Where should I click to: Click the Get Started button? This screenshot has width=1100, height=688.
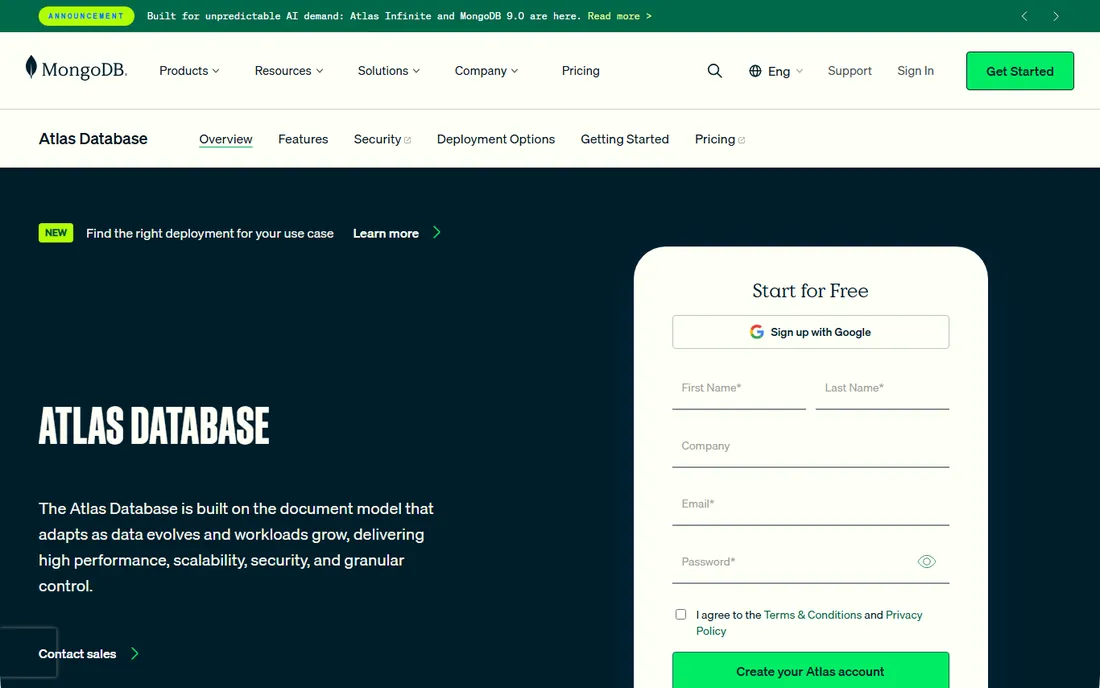1019,71
